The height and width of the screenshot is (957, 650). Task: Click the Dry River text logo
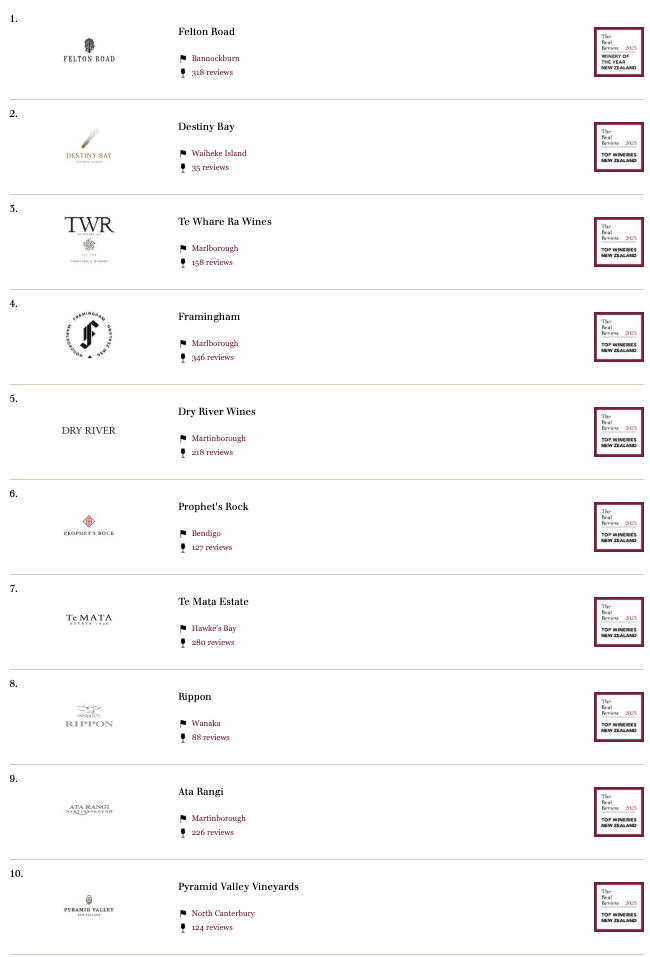(89, 430)
